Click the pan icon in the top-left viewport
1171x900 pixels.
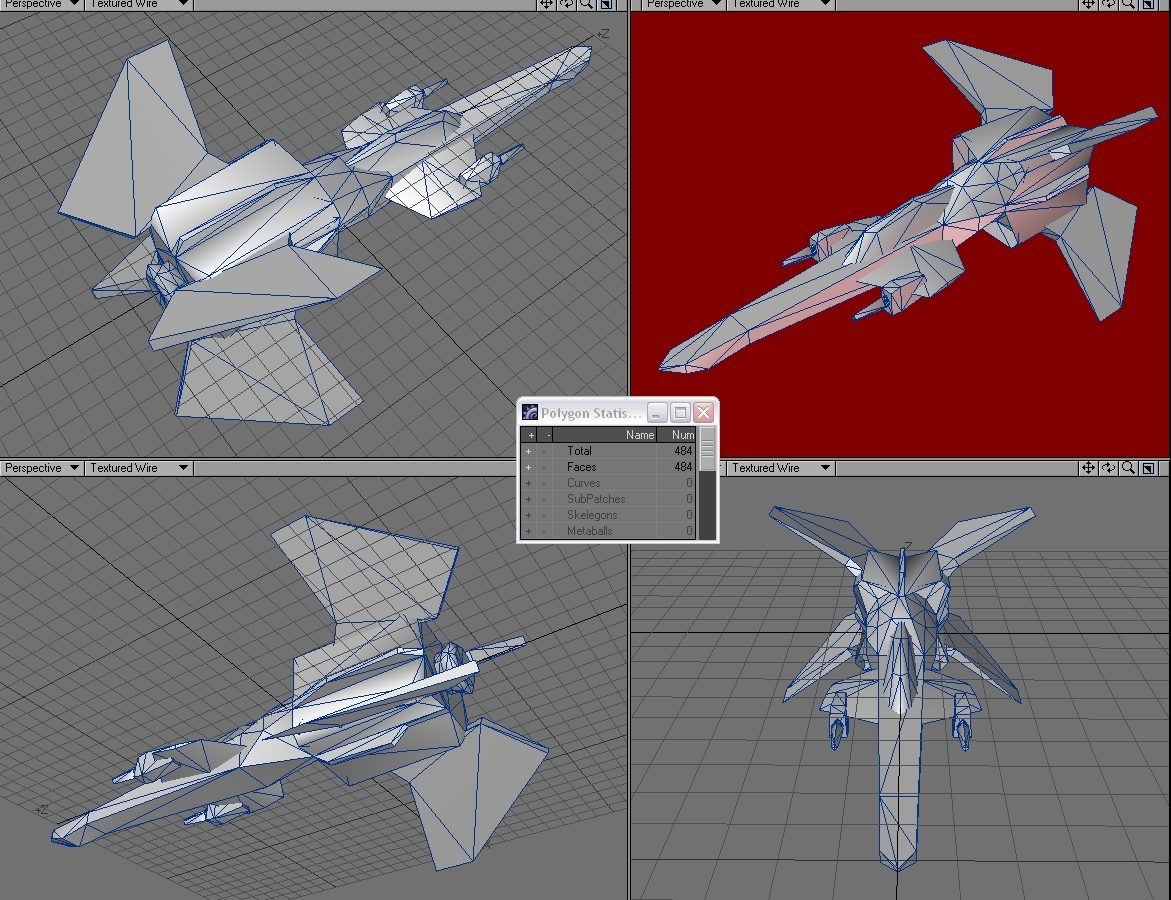pos(546,4)
